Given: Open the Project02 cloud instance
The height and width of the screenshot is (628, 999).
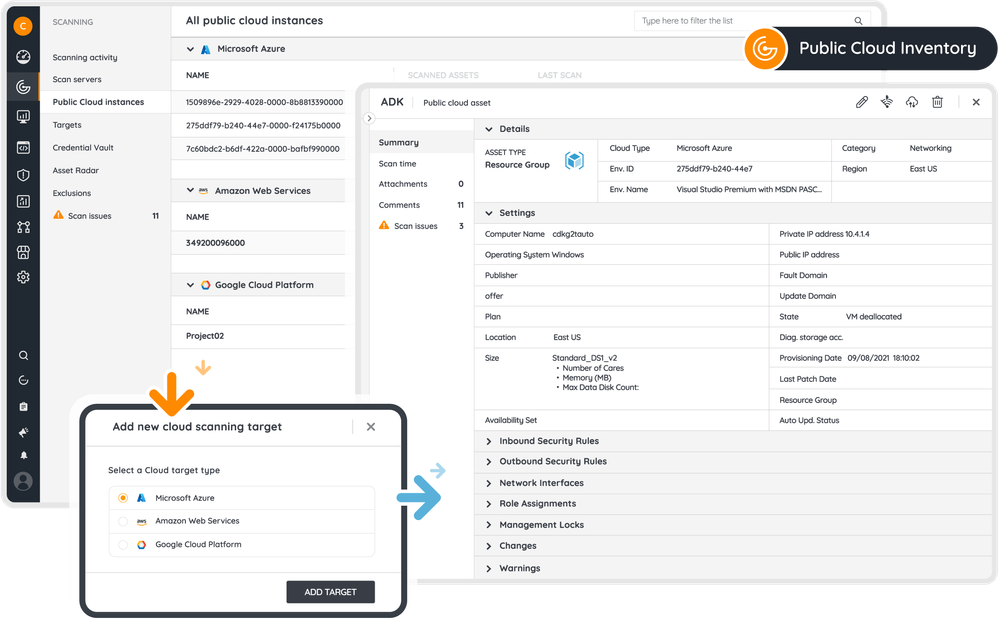Looking at the screenshot, I should [x=205, y=336].
